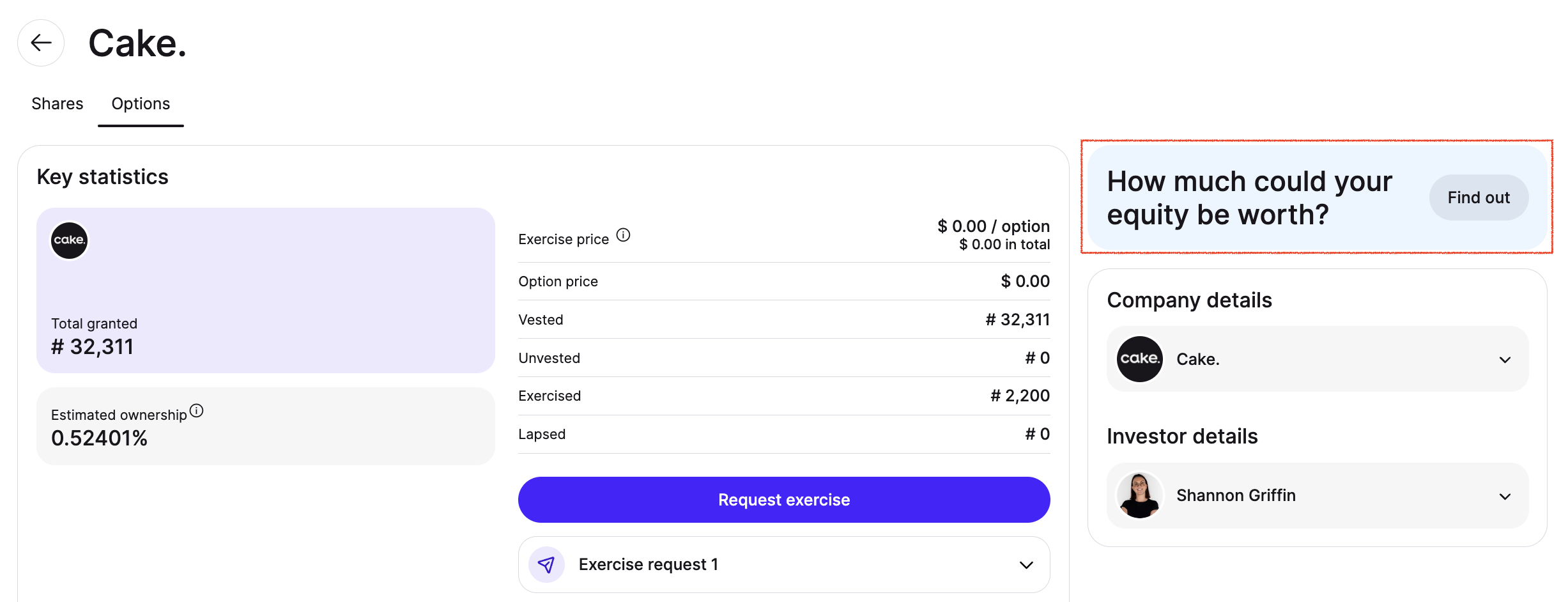1568x602 pixels.
Task: Click the Cake logo in Total granted card
Action: pyautogui.click(x=69, y=240)
